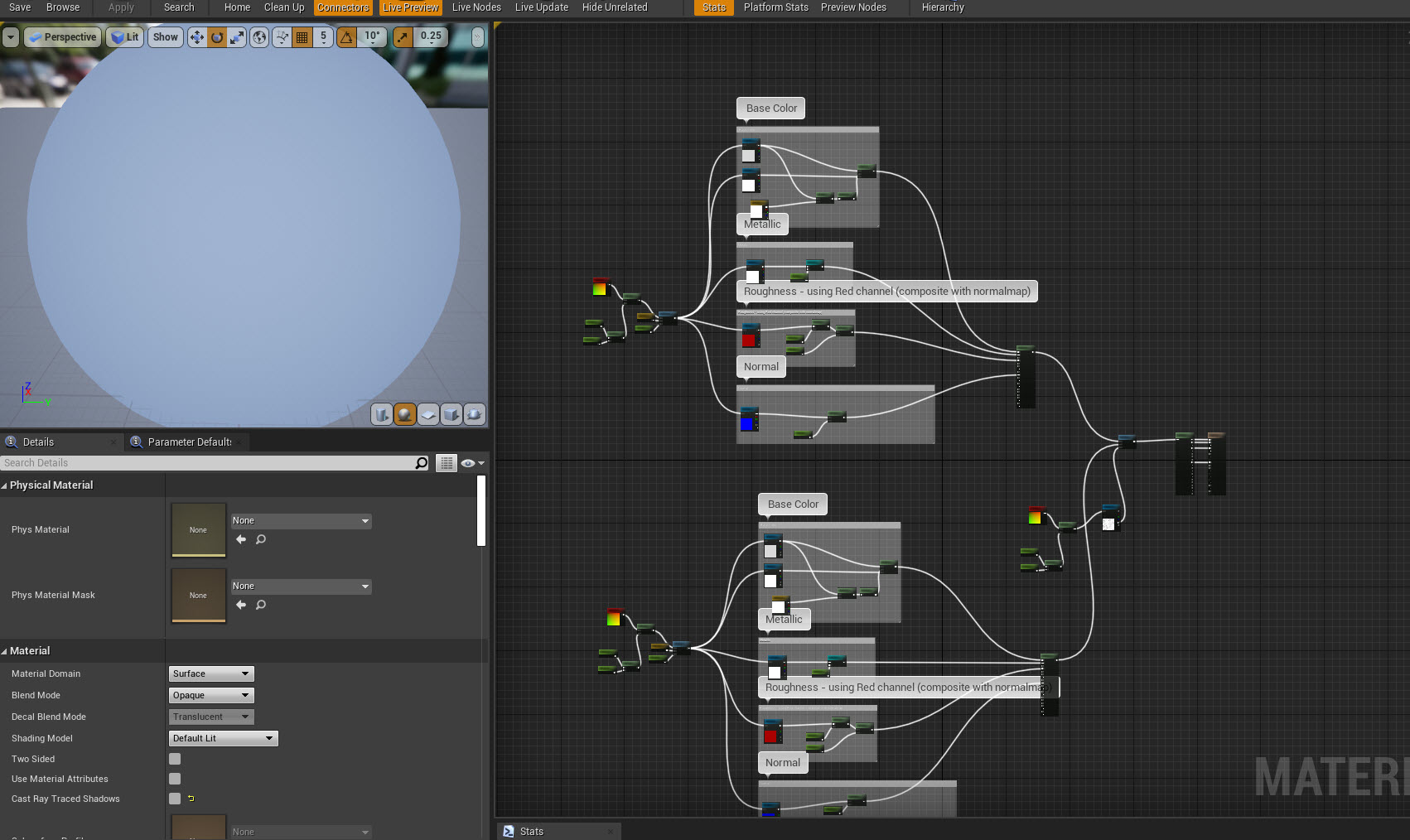Set preview mesh to plane
This screenshot has height=840, width=1410.
pyautogui.click(x=427, y=414)
